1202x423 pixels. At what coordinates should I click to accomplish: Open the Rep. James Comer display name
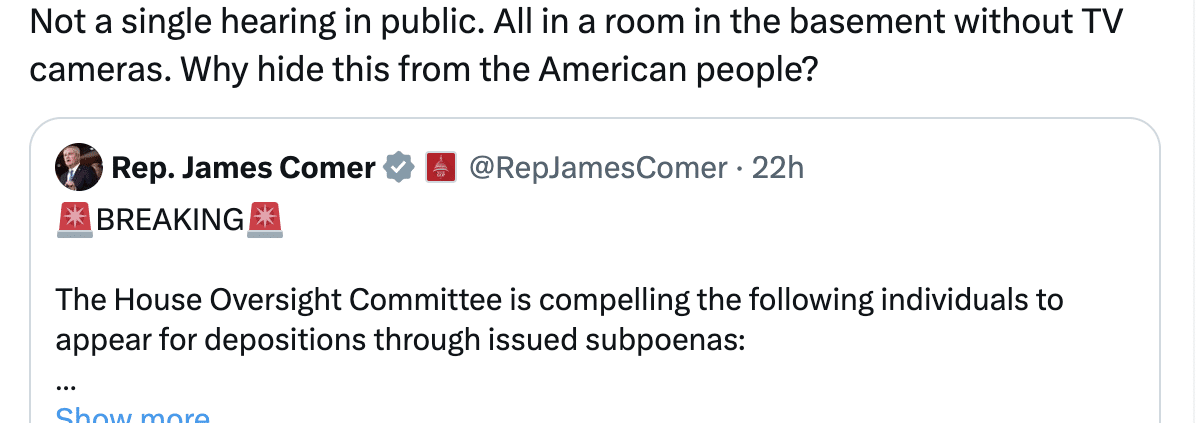click(x=243, y=168)
